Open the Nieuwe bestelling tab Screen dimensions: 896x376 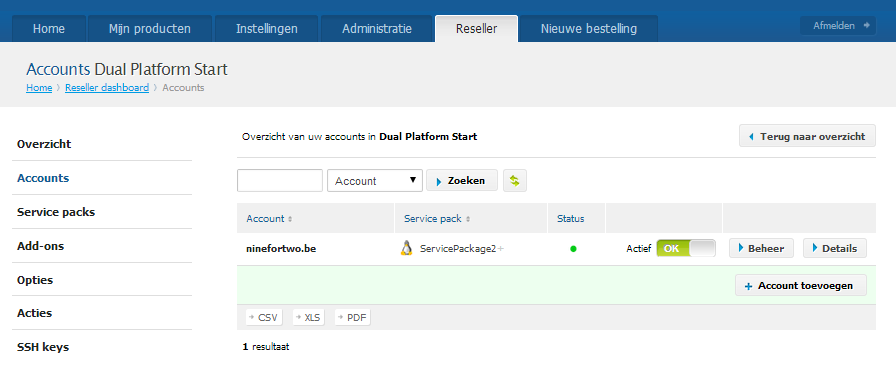click(589, 29)
